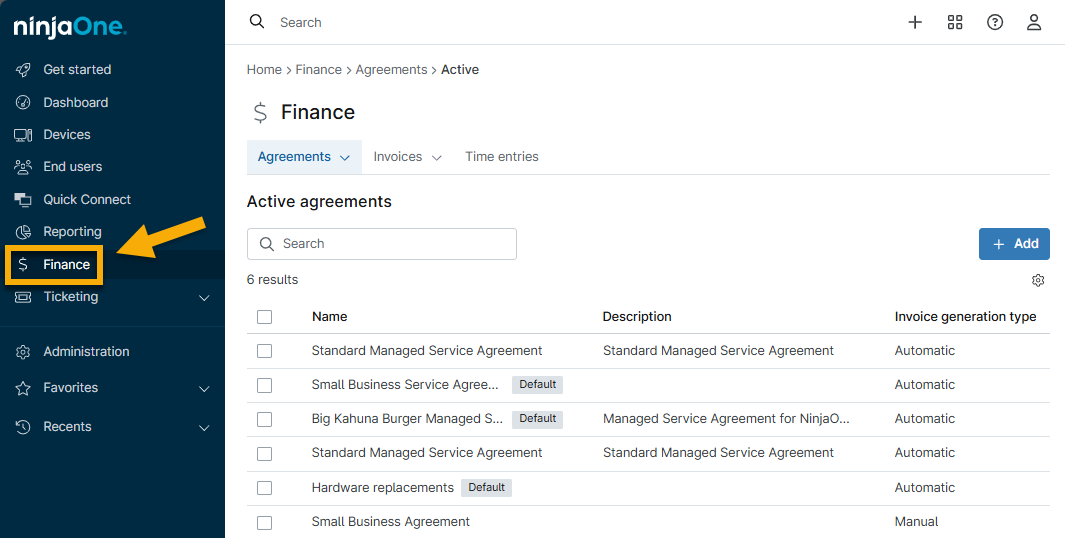This screenshot has height=538, width=1065.
Task: Expand the Favorites section chevron
Action: [204, 388]
